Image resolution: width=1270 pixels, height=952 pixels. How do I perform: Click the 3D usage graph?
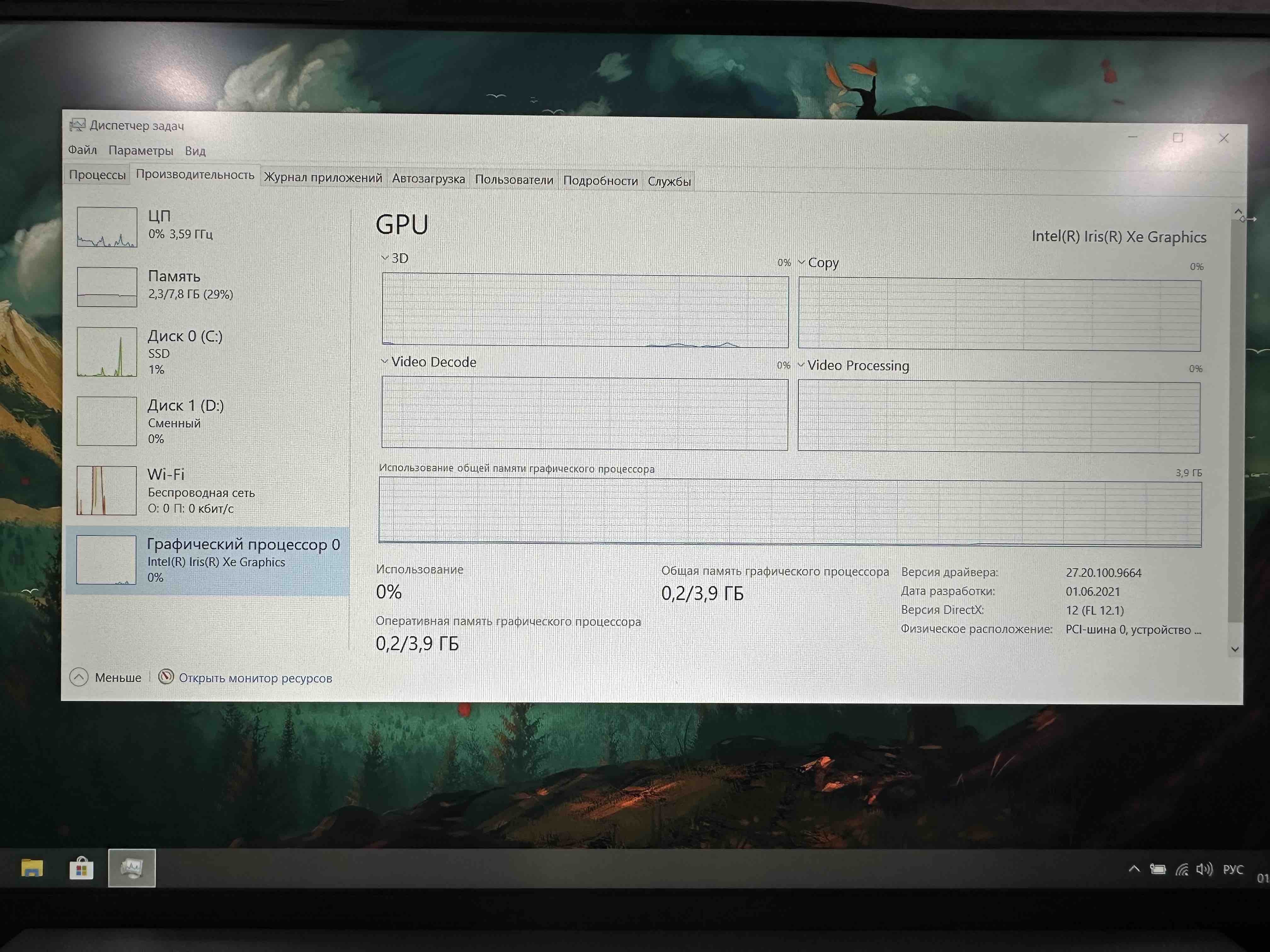585,310
